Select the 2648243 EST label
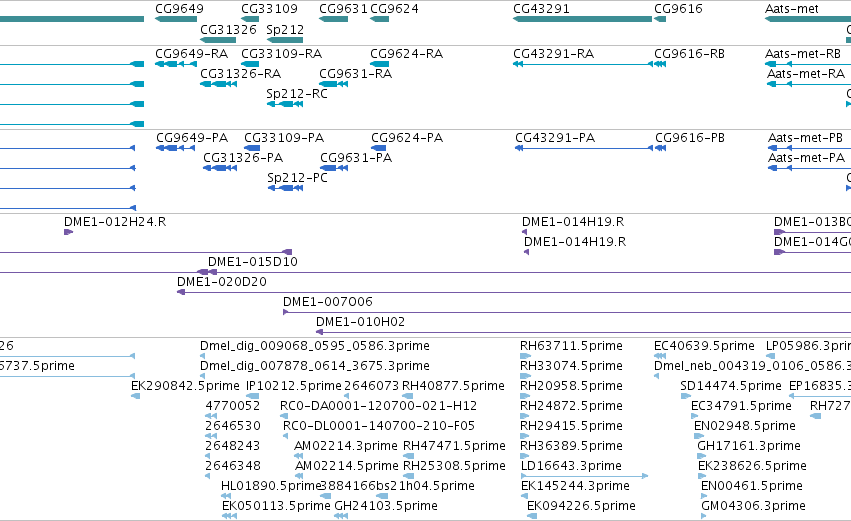 point(233,446)
